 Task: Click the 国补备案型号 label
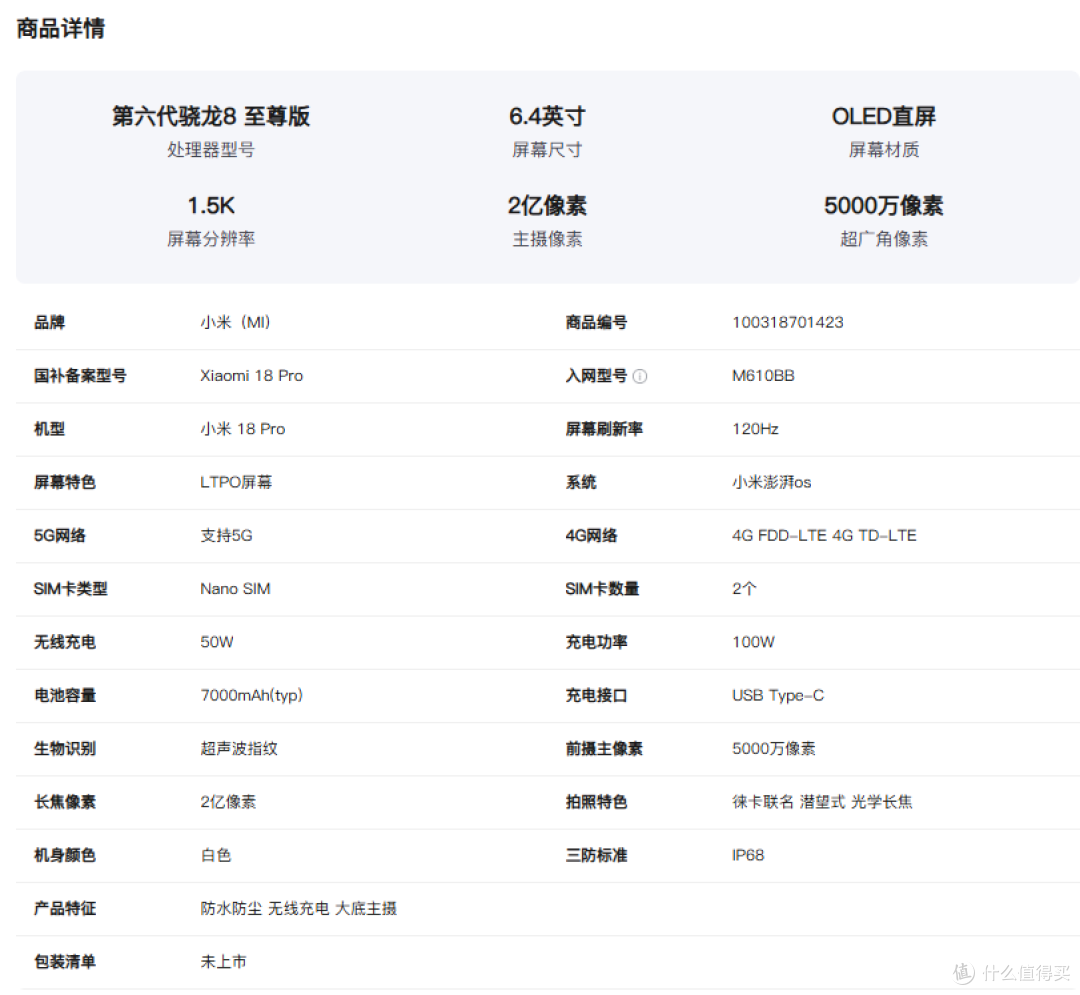(81, 376)
